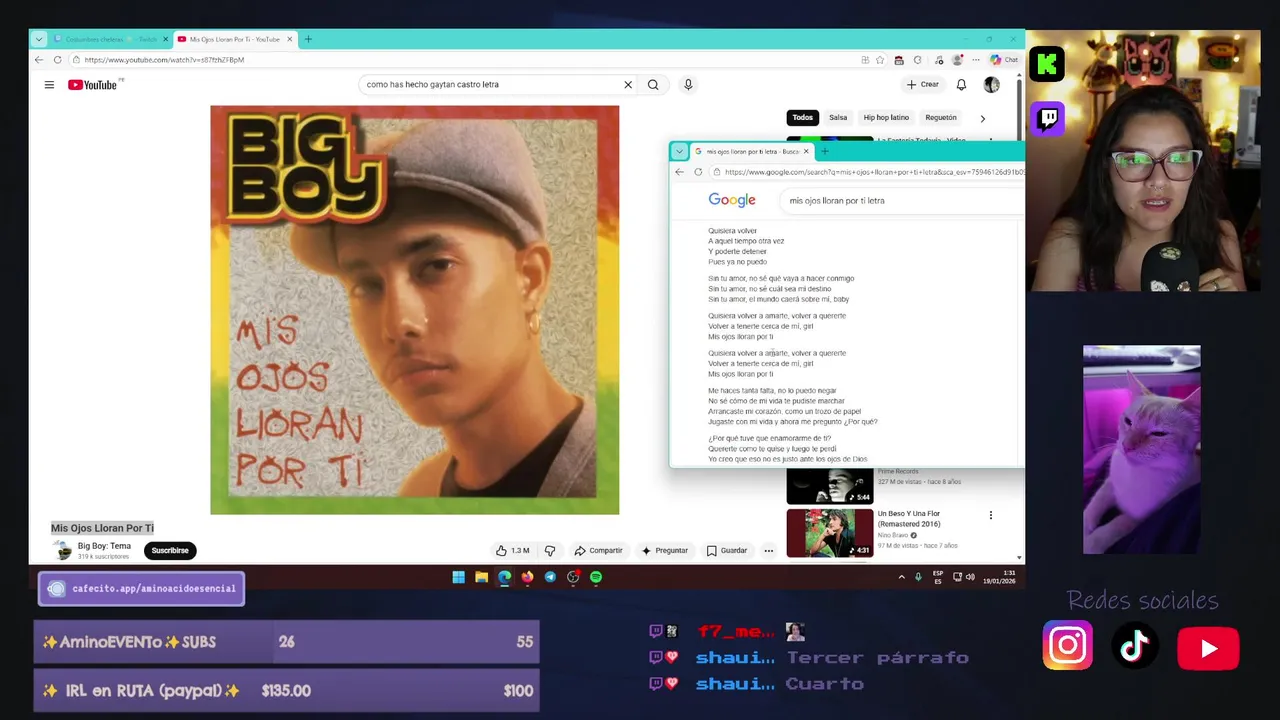
Task: Like the video showing 1.3 M
Action: click(512, 550)
